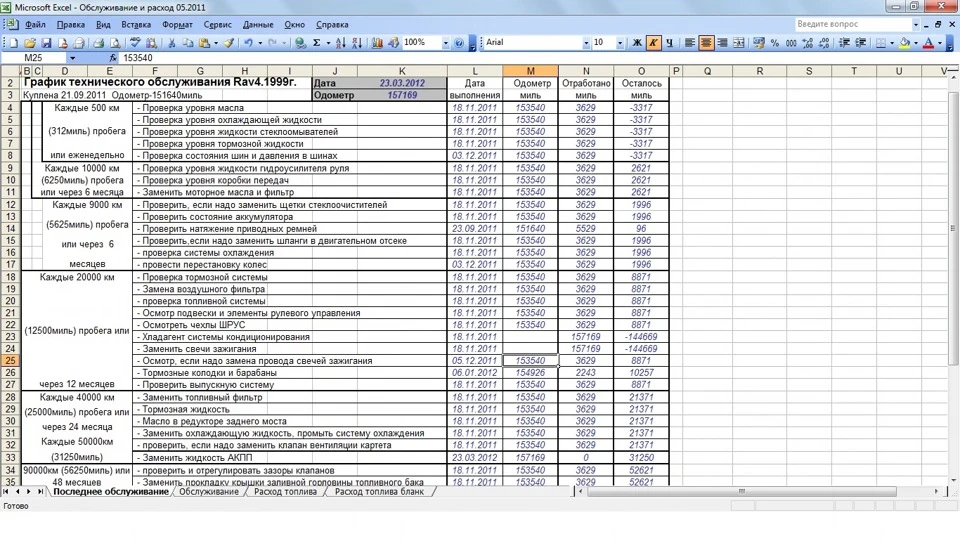Paste using the clipboard icon

(x=204, y=43)
